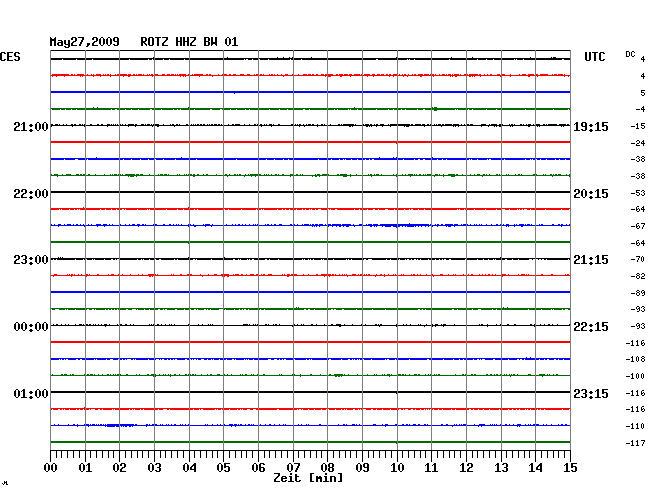Click minute tick label 03
This screenshot has height=494, width=650.
(x=154, y=468)
